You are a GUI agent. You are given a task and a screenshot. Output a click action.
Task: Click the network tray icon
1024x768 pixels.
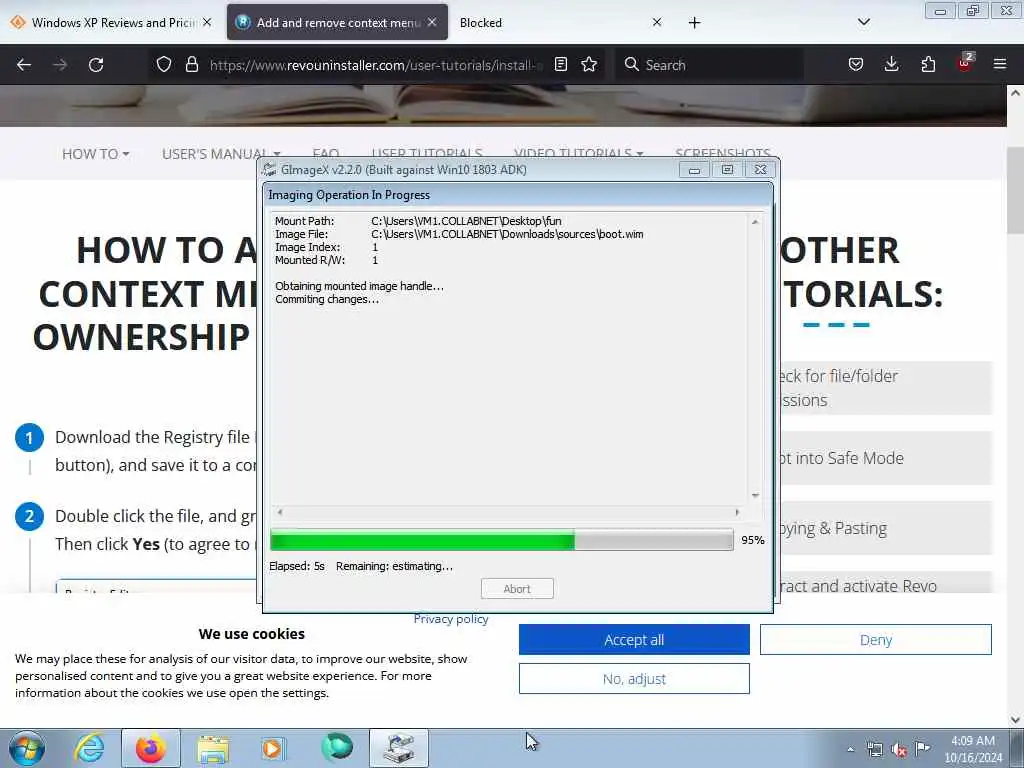click(x=874, y=749)
